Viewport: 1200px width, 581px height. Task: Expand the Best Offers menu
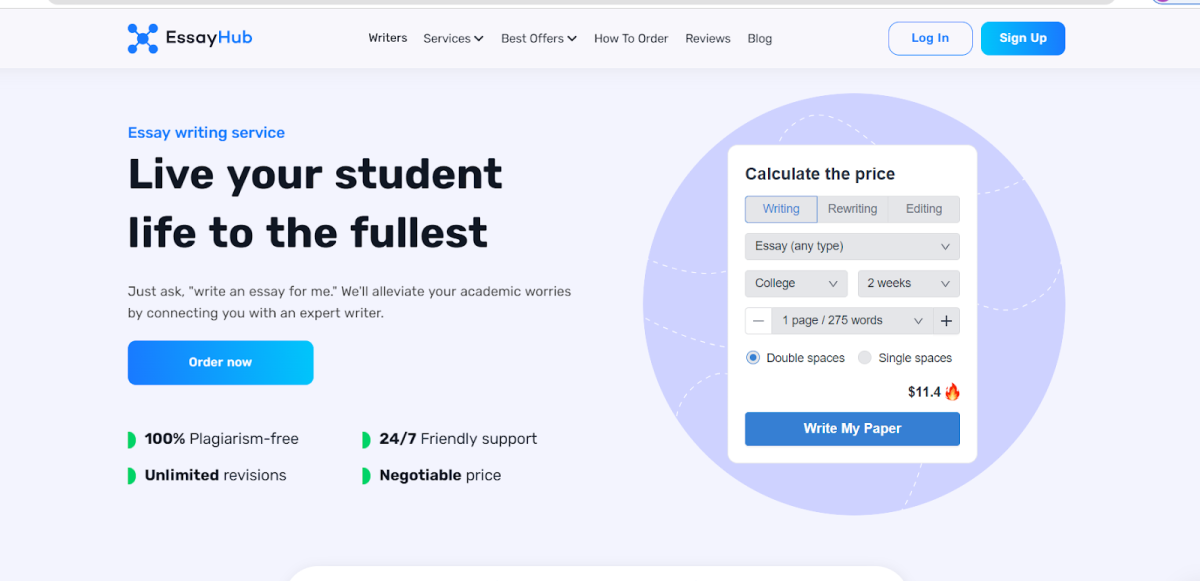click(x=538, y=38)
